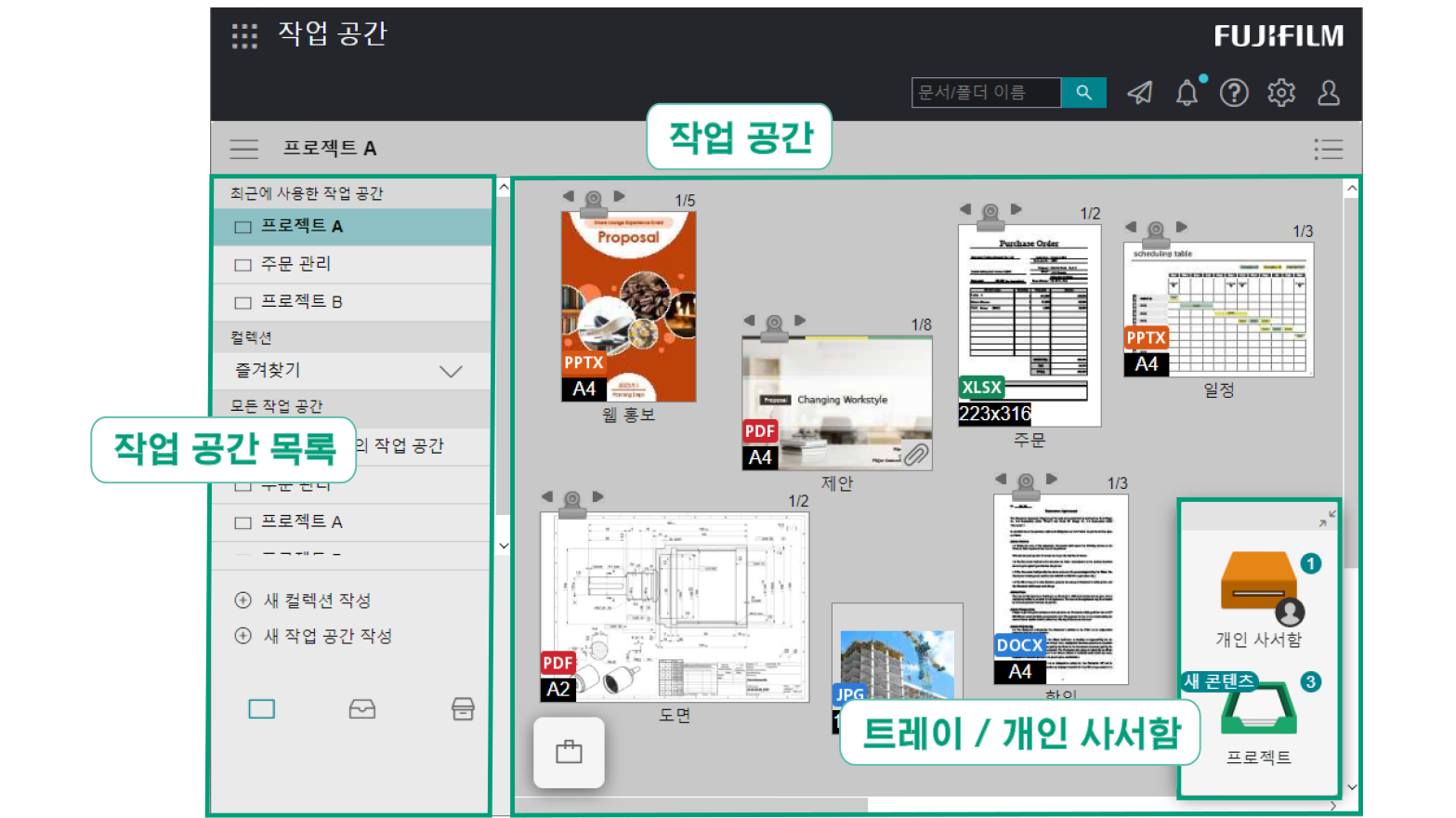Viewport: 1456px width, 818px height.
Task: Open help using the question mark icon
Action: 1234,92
